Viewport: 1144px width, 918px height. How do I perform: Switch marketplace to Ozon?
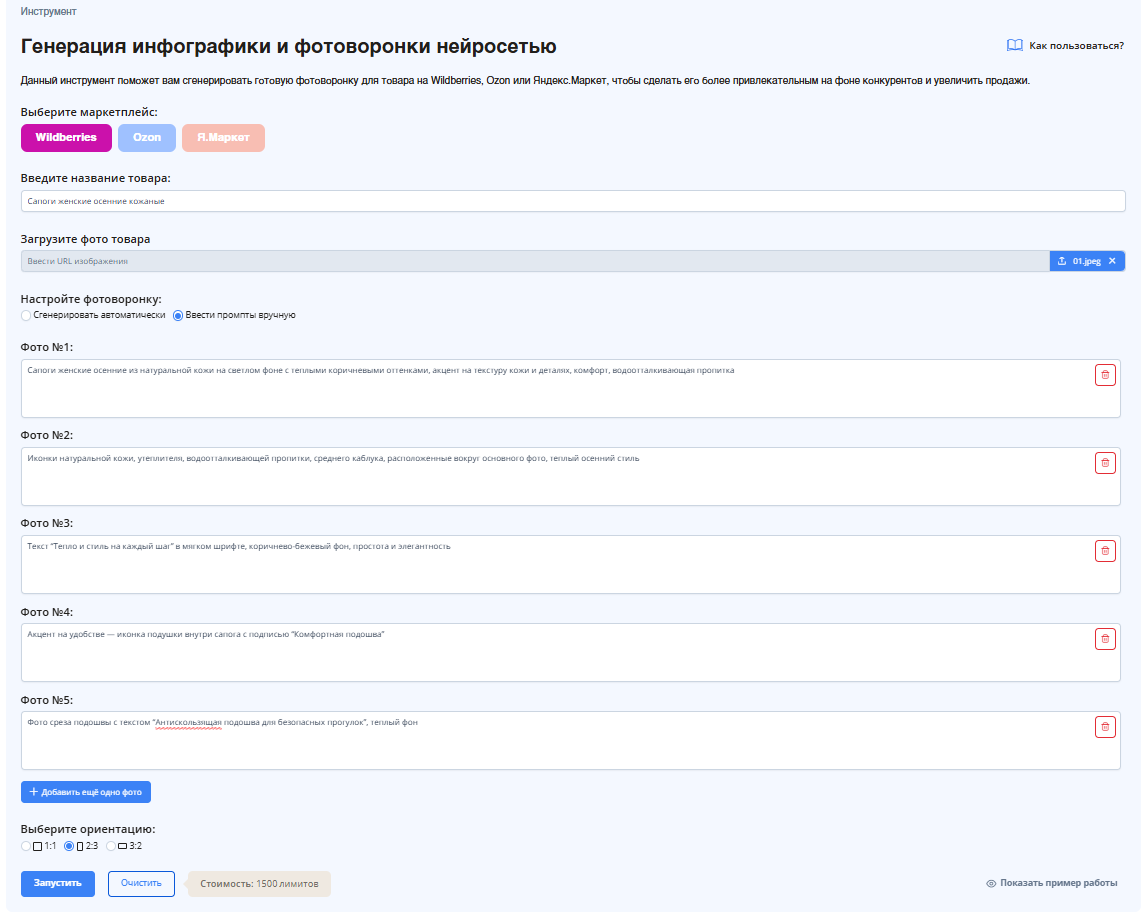click(x=147, y=138)
